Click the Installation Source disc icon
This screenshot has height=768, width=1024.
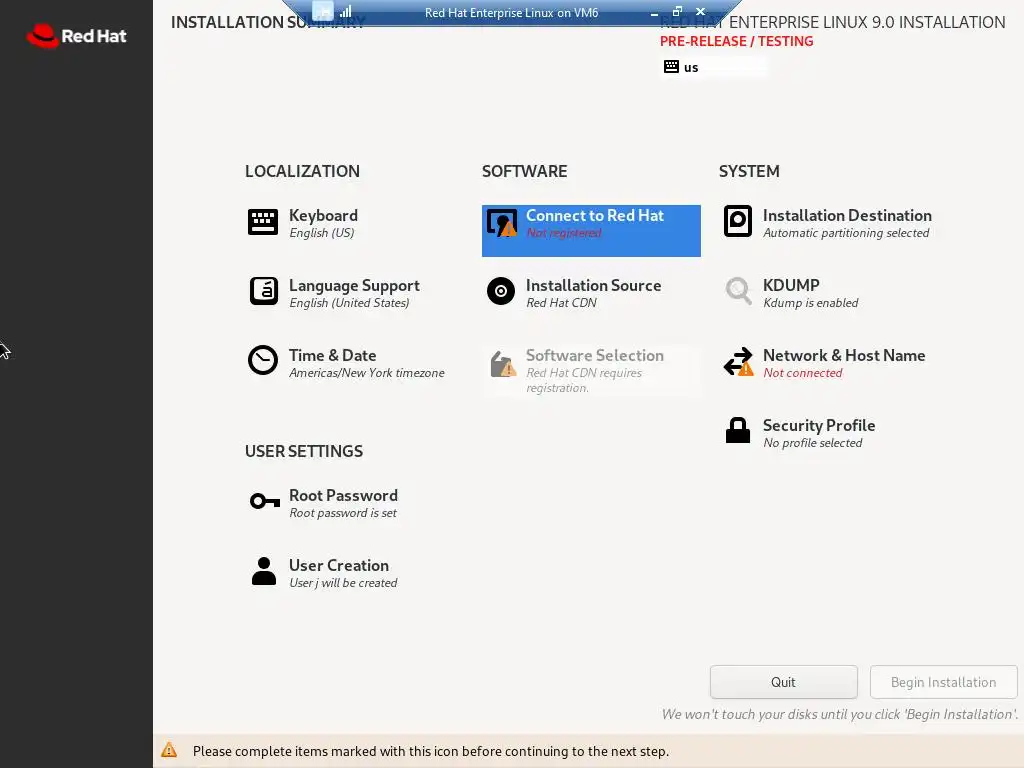click(x=501, y=291)
